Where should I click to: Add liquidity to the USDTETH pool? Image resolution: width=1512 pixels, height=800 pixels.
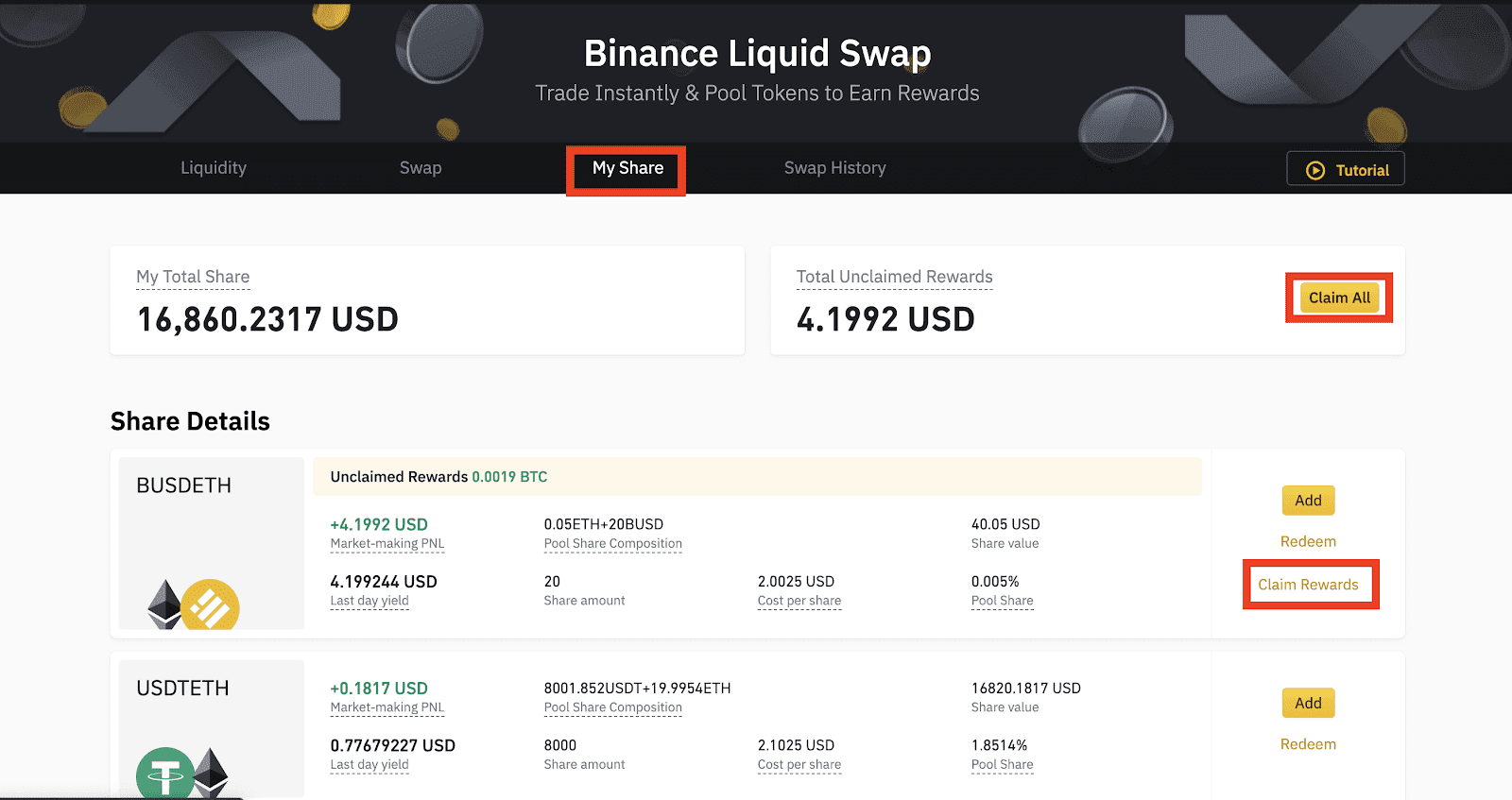pos(1309,703)
